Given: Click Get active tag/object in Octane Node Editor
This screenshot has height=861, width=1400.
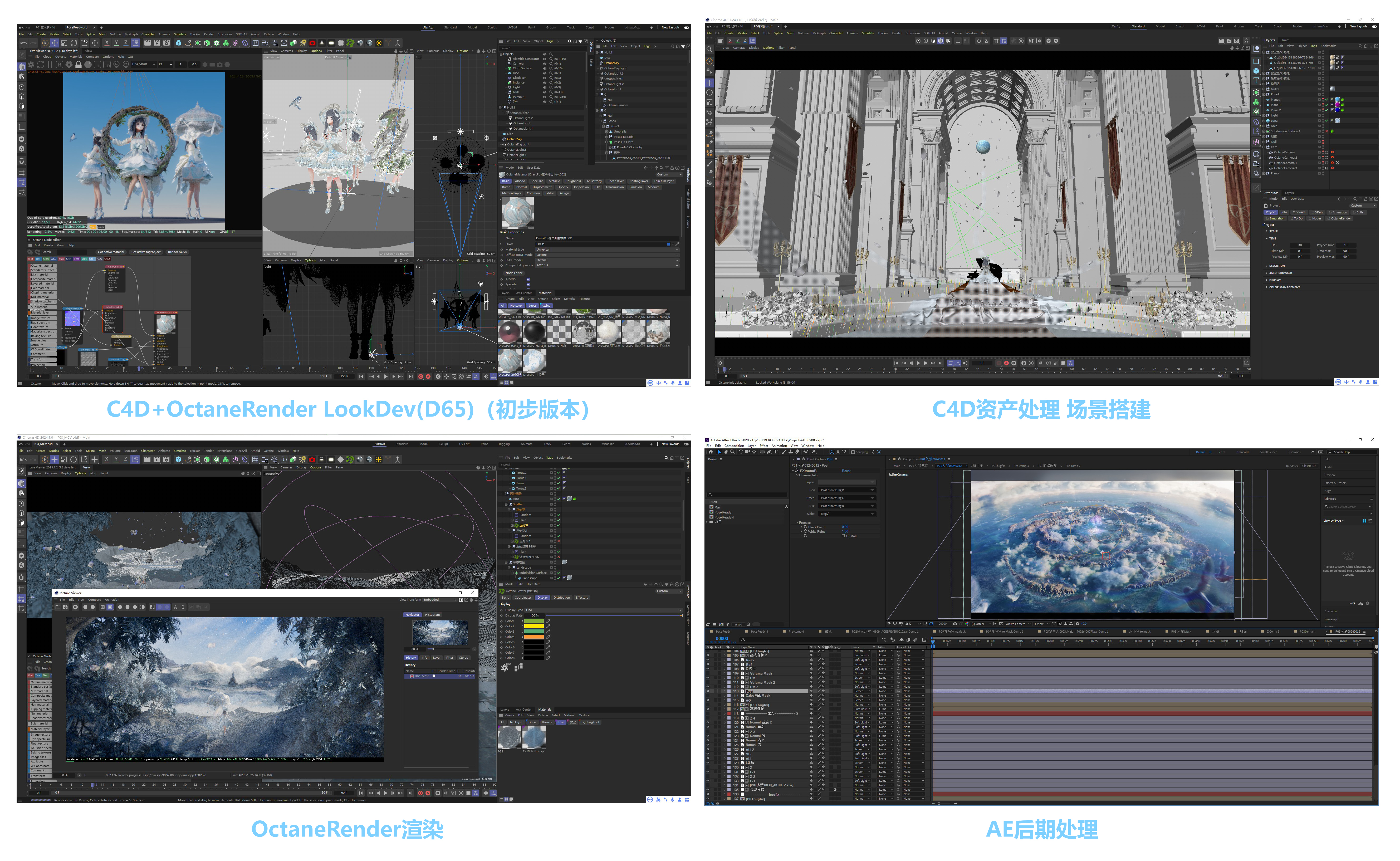Looking at the screenshot, I should tap(146, 252).
